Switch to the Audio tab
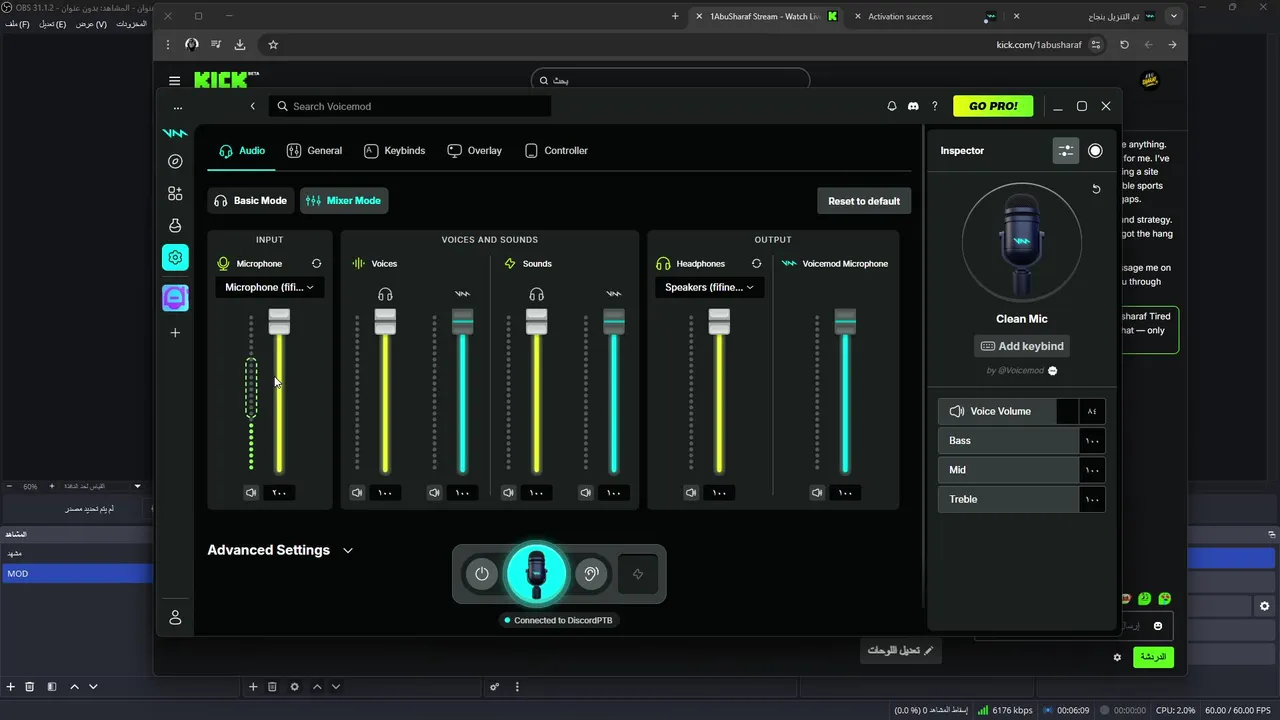Screen dimensions: 1280x720 tap(242, 151)
